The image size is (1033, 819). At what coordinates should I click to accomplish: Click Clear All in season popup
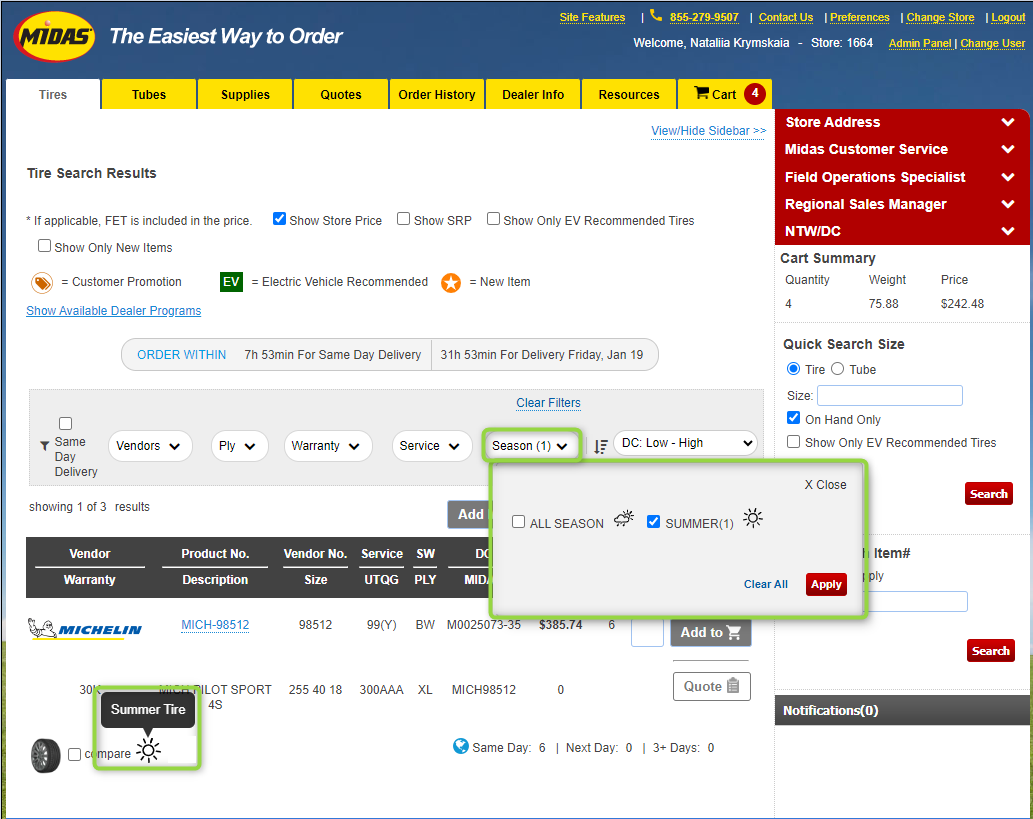point(766,584)
